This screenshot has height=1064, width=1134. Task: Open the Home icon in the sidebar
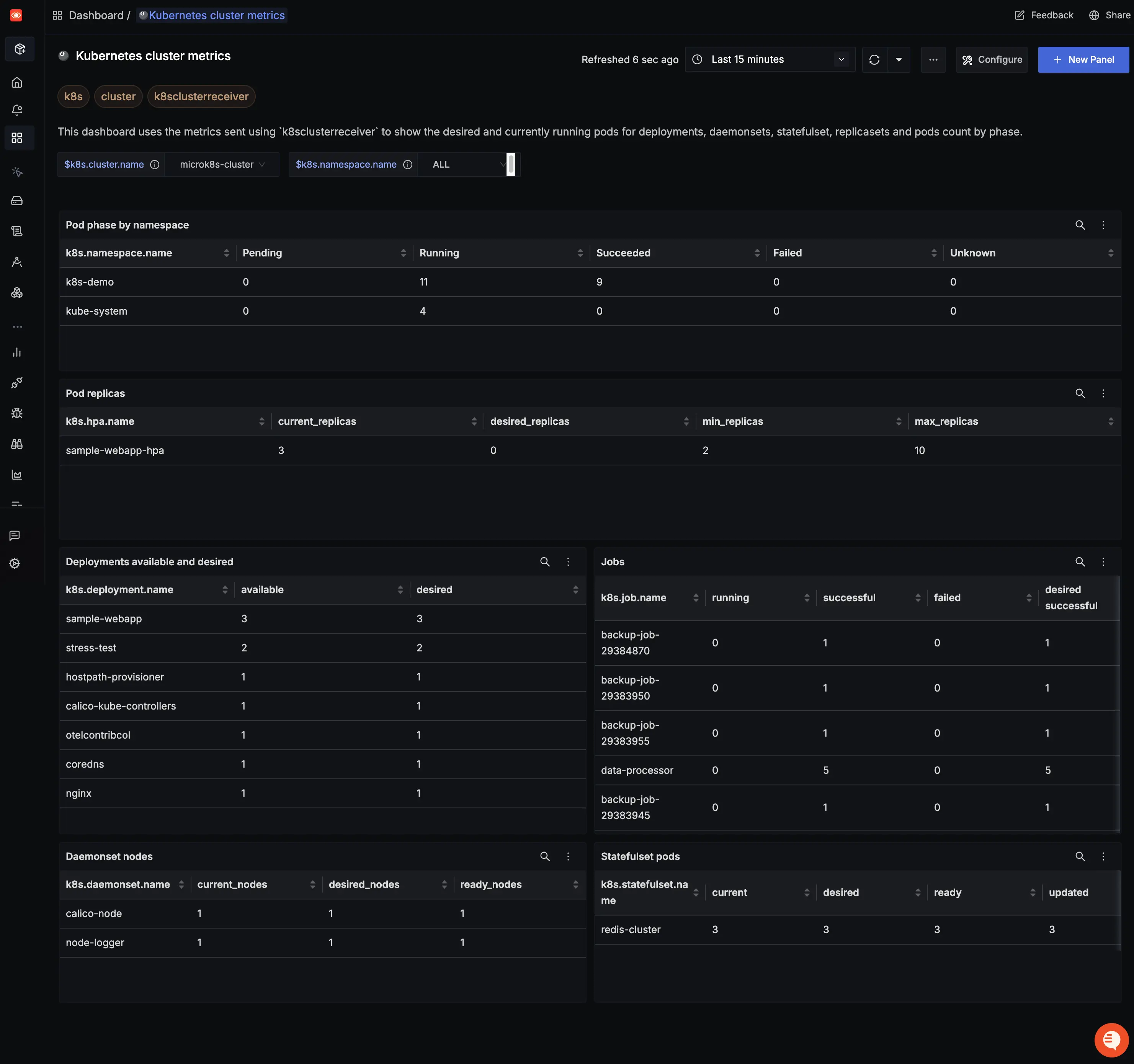pyautogui.click(x=17, y=82)
